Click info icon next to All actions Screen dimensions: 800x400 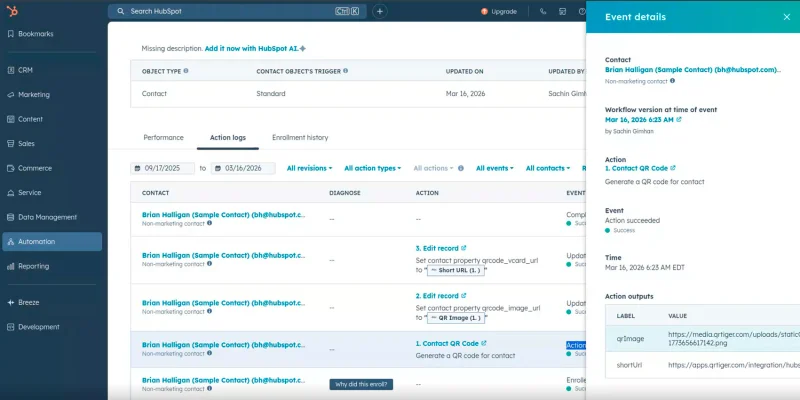point(461,168)
